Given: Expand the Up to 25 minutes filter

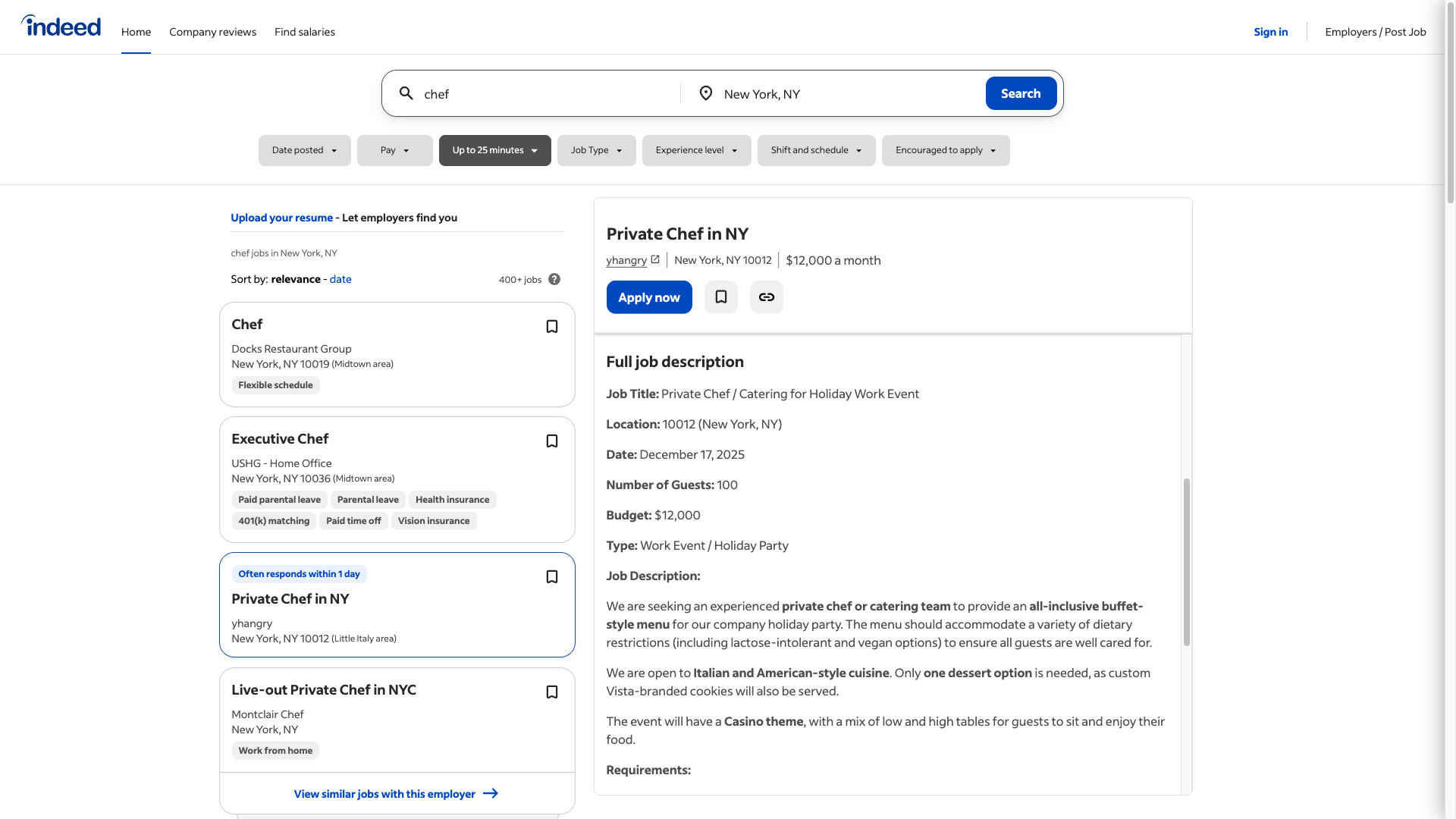Looking at the screenshot, I should (x=494, y=150).
